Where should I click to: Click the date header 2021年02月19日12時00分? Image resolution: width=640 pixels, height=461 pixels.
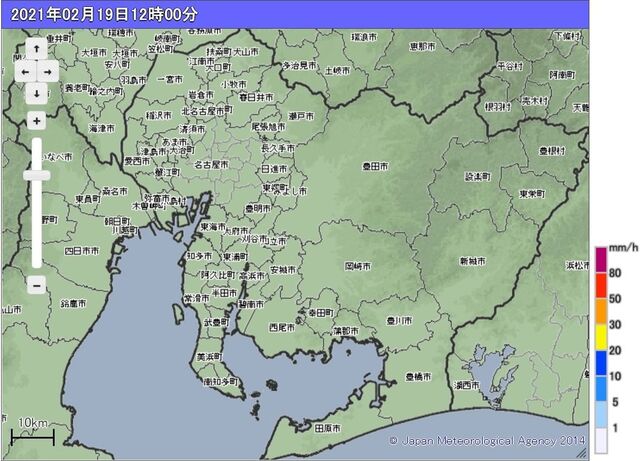click(x=104, y=15)
